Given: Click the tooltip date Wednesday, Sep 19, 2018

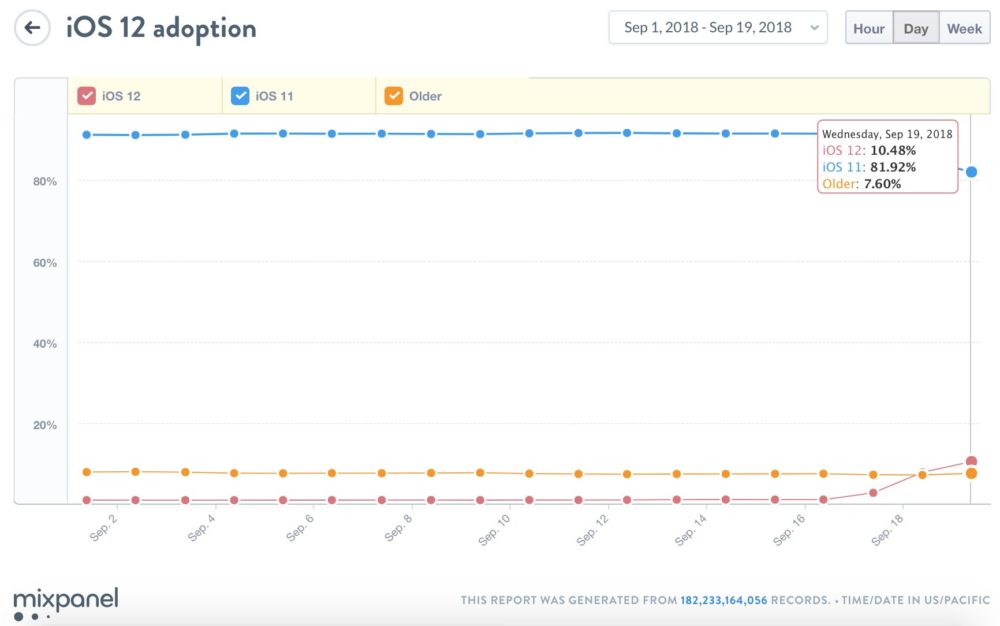Looking at the screenshot, I should point(887,134).
